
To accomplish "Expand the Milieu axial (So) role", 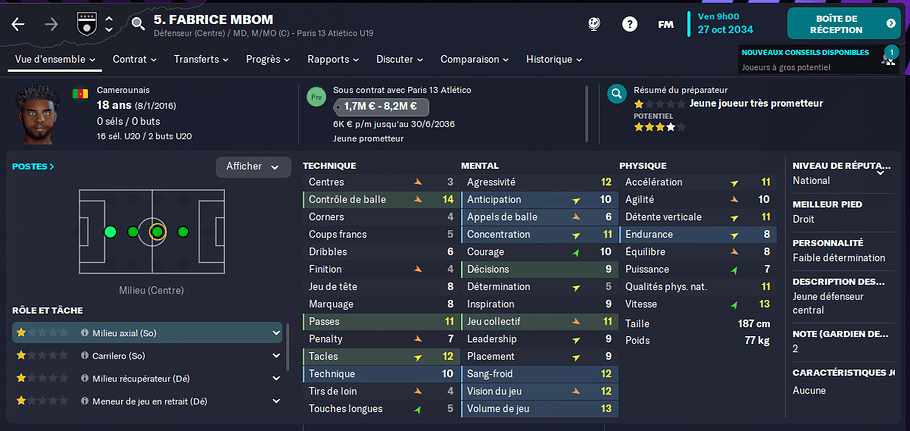I will click(x=276, y=333).
